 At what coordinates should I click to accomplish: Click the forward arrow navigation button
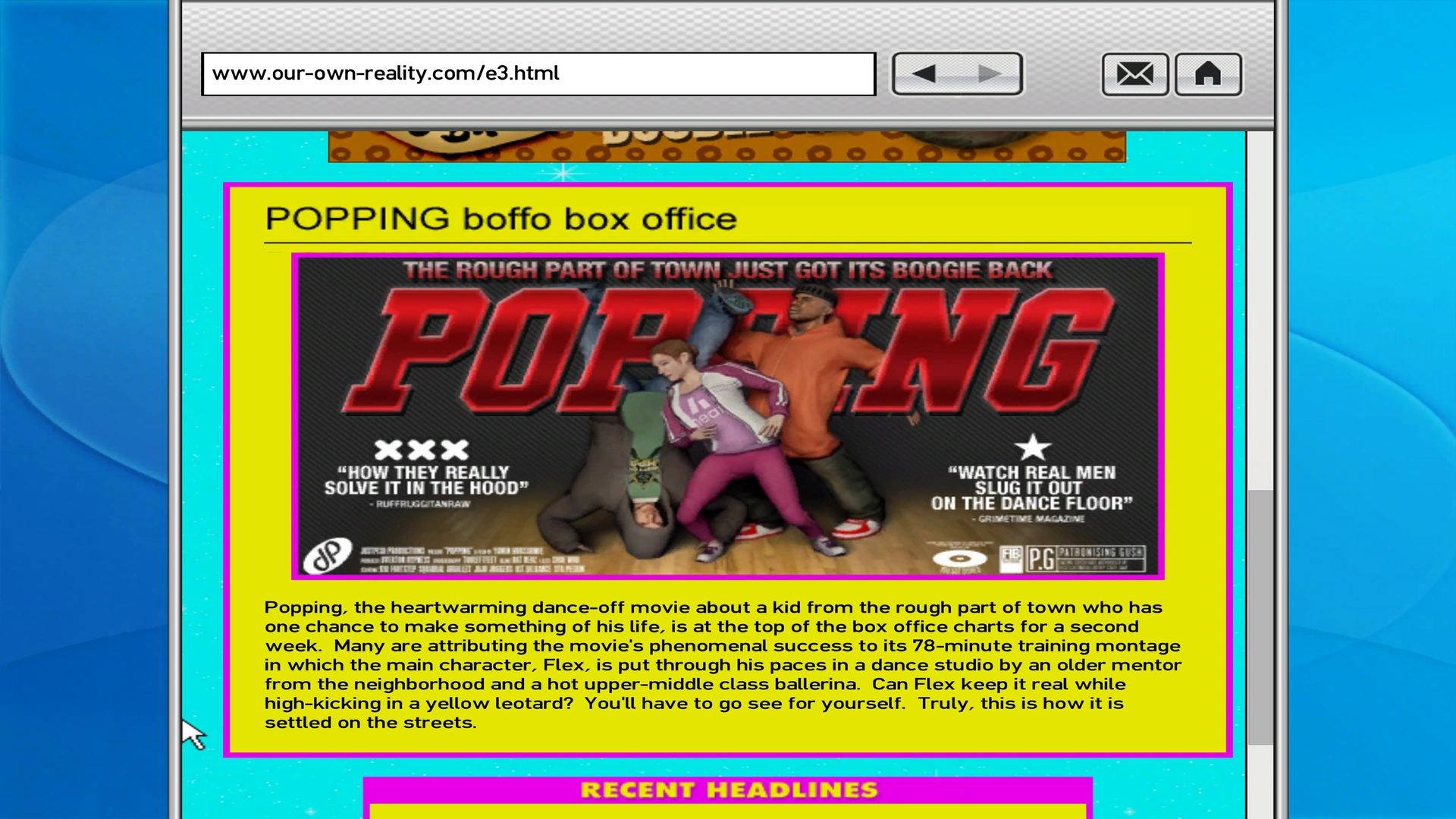pyautogui.click(x=990, y=74)
